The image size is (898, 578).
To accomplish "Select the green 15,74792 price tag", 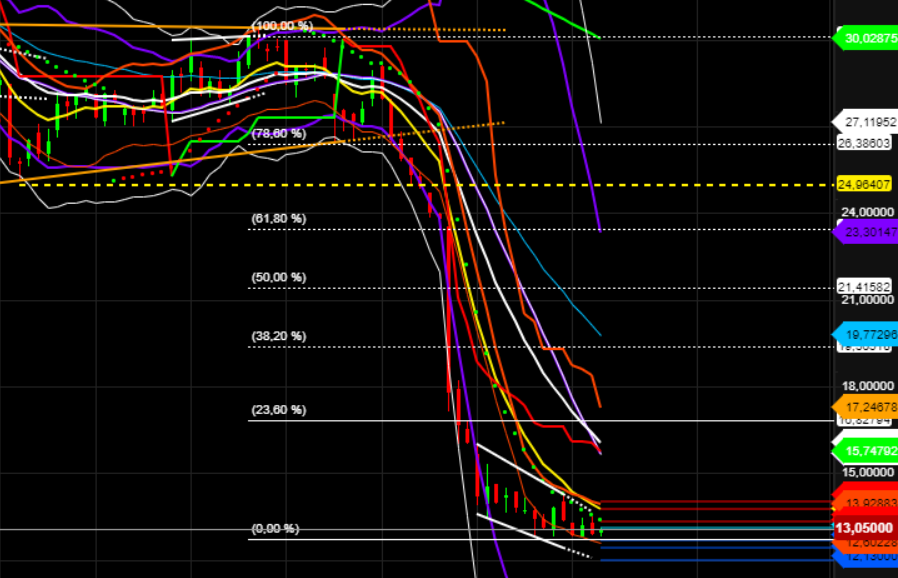I will tap(867, 451).
